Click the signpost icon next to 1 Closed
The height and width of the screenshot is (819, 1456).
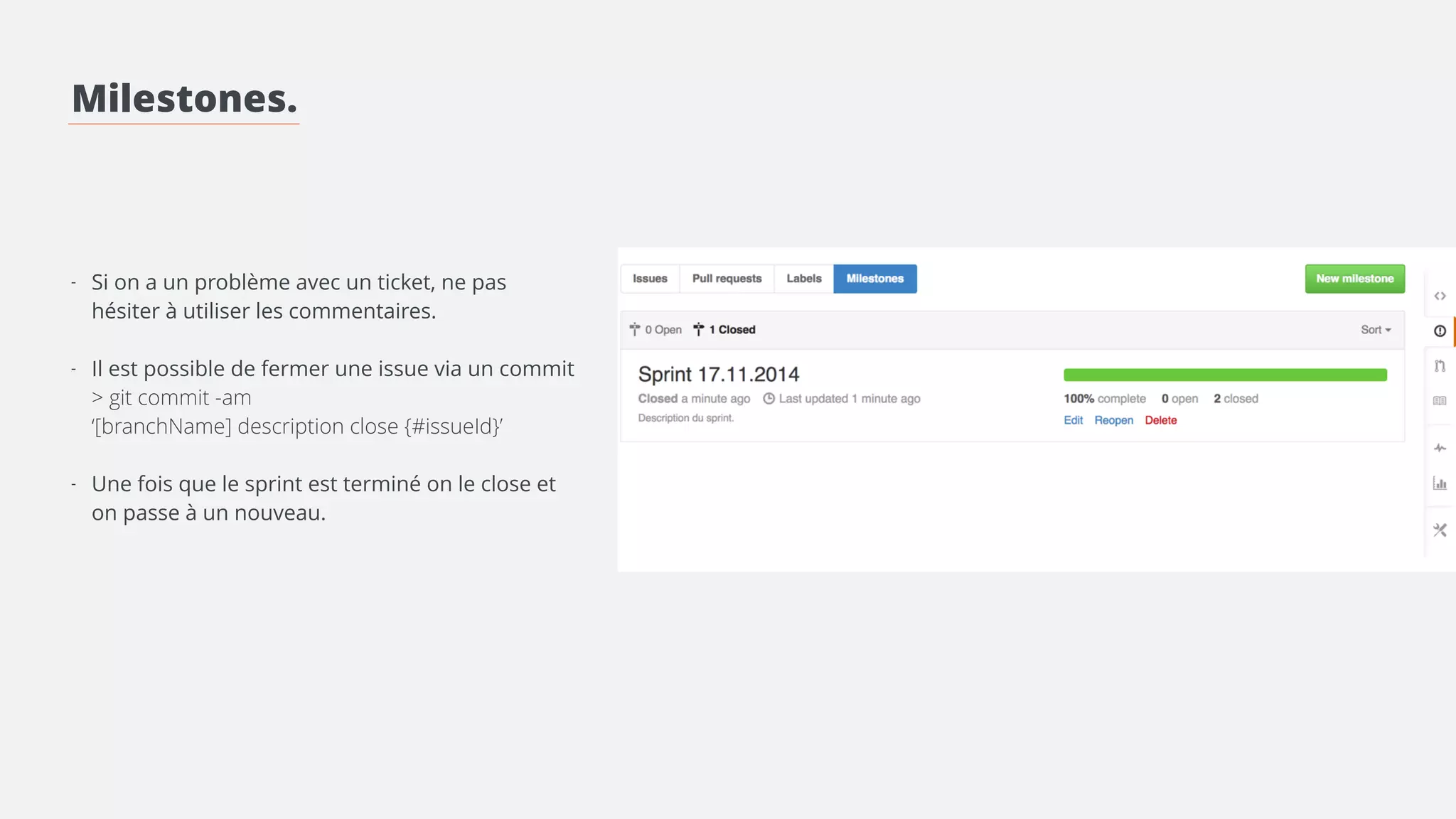click(699, 329)
